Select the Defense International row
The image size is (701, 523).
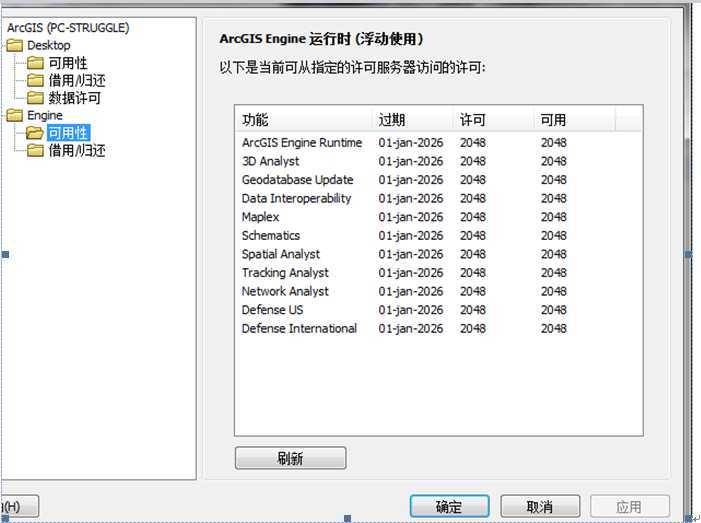[438, 329]
